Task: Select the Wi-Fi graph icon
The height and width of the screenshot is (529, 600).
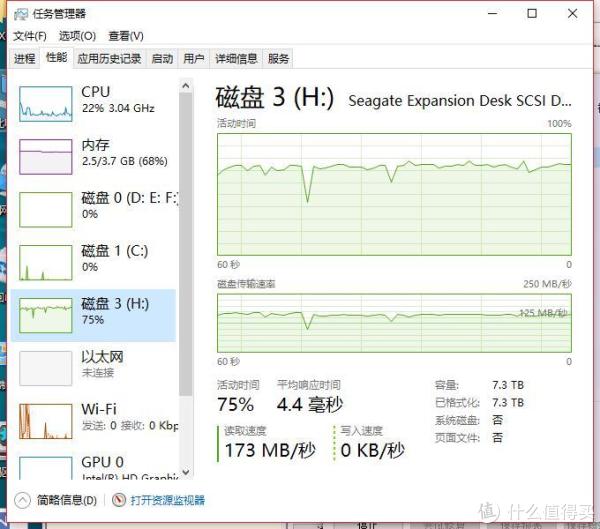Action: (46, 421)
